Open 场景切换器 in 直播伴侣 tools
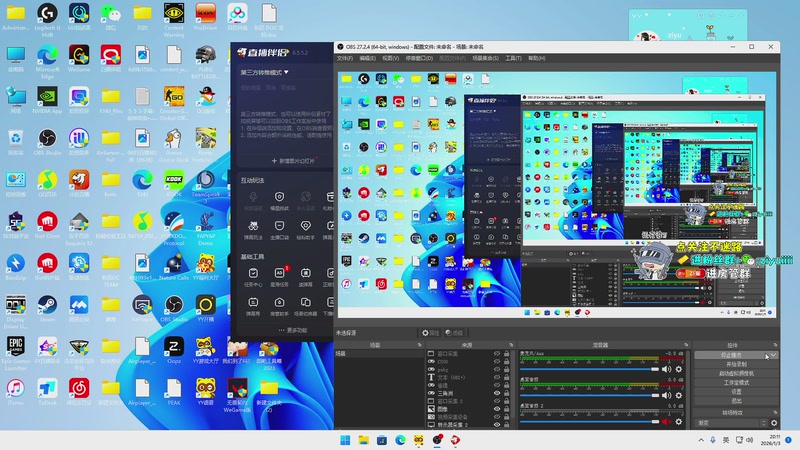 click(305, 307)
